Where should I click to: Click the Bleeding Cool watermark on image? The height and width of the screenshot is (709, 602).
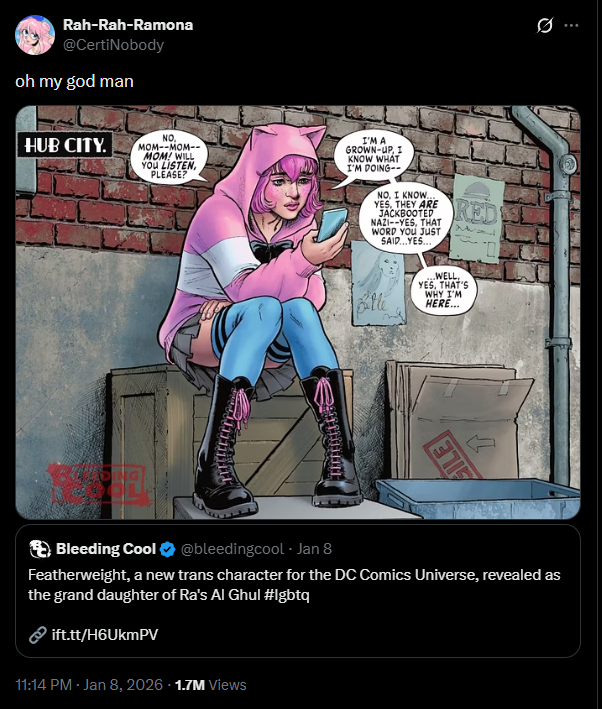pos(97,484)
